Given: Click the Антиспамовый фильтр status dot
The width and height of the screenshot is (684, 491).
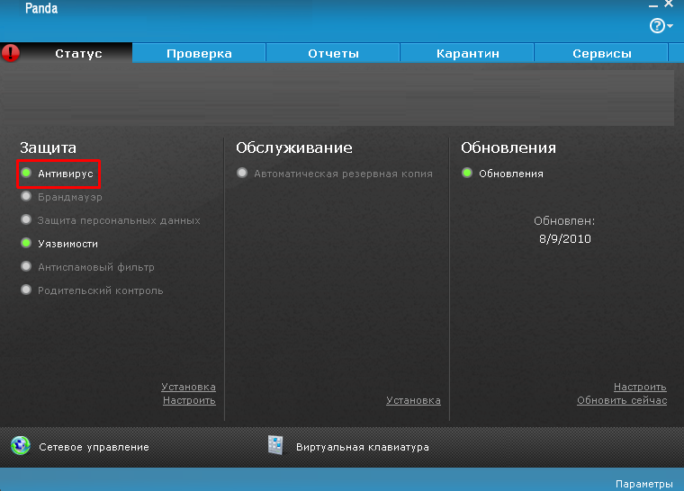Looking at the screenshot, I should coord(26,266).
